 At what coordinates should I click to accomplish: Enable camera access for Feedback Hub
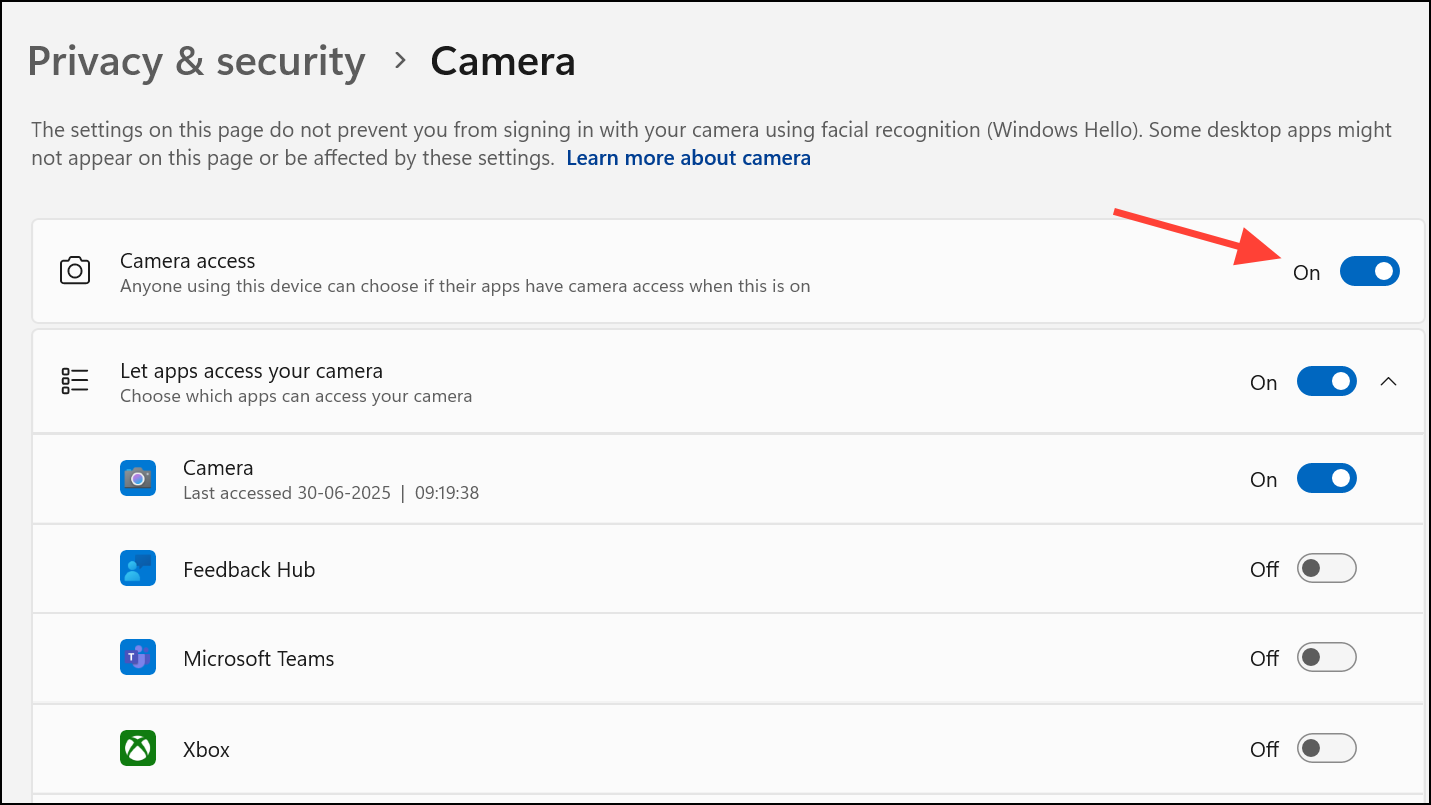pyautogui.click(x=1327, y=567)
